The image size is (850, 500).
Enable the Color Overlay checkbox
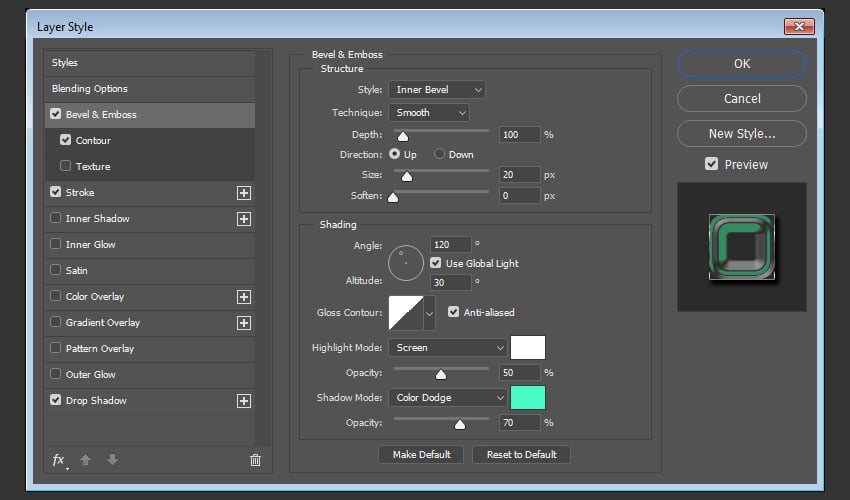(x=55, y=296)
